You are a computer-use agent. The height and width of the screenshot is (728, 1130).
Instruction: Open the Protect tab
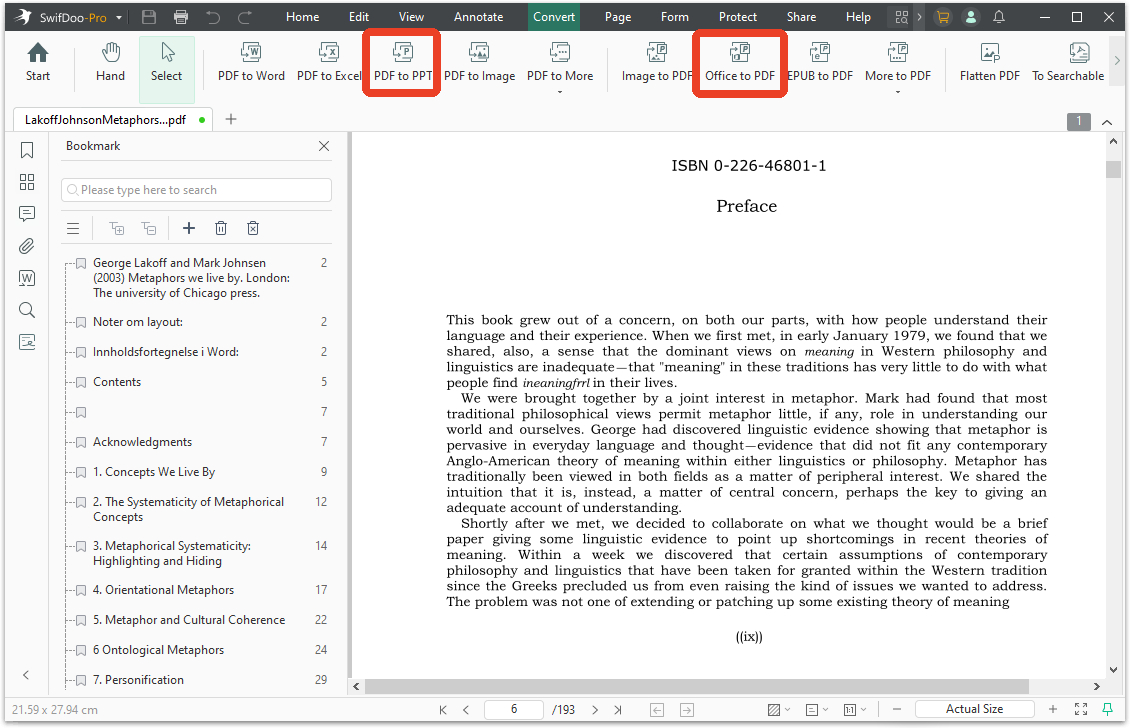coord(737,17)
